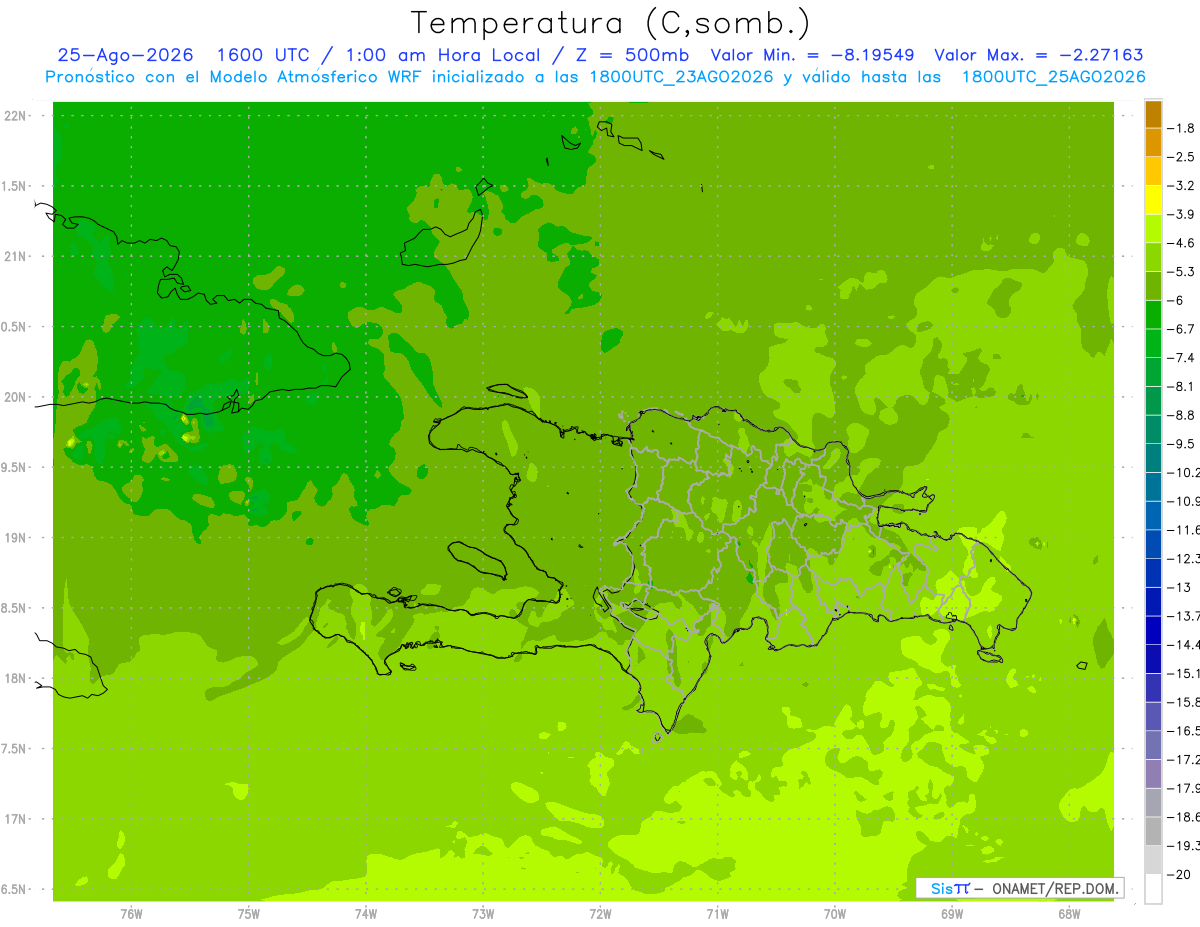1200x927 pixels.
Task: Click the '19N' latitude label
Action: click(x=15, y=538)
